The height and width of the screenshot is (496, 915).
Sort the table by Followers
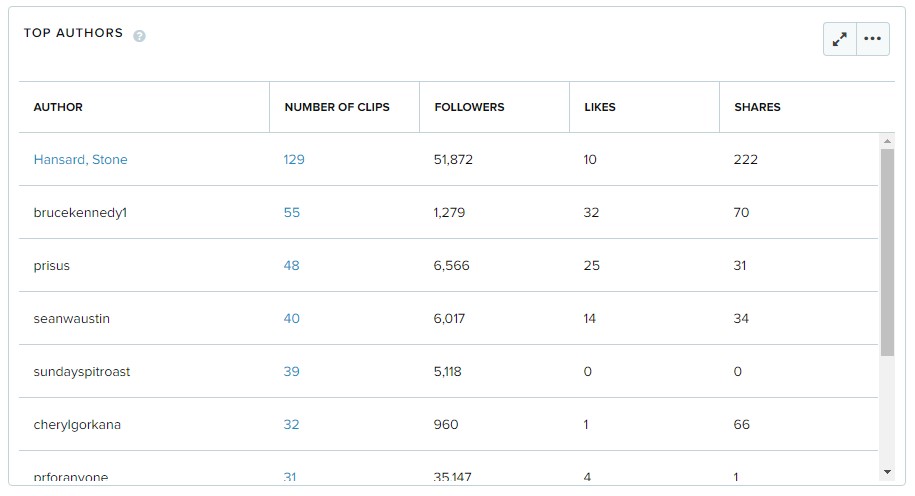pyautogui.click(x=469, y=107)
